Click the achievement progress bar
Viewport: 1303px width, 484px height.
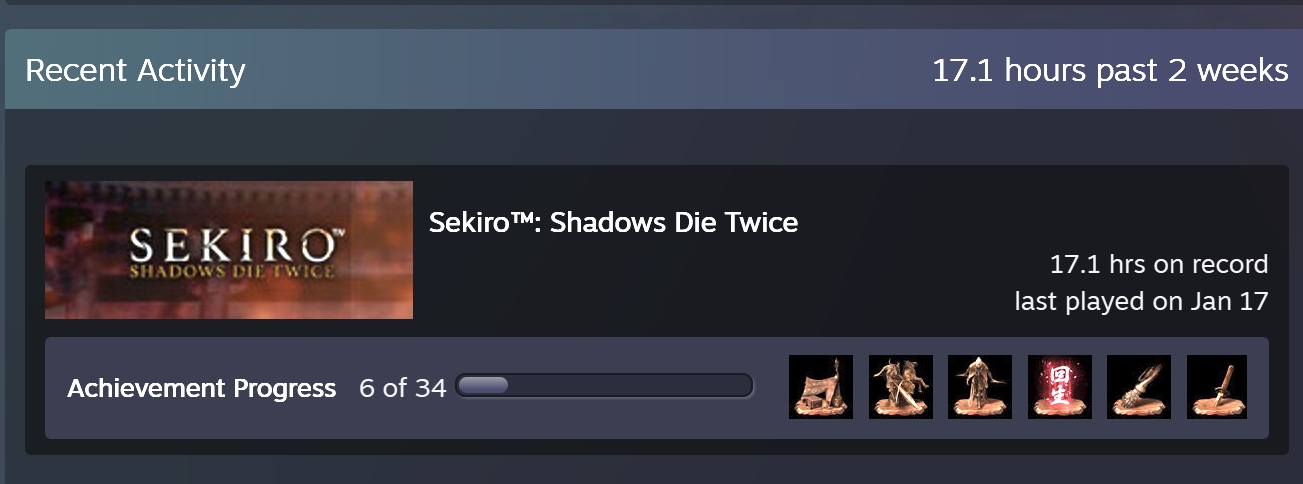coord(604,386)
